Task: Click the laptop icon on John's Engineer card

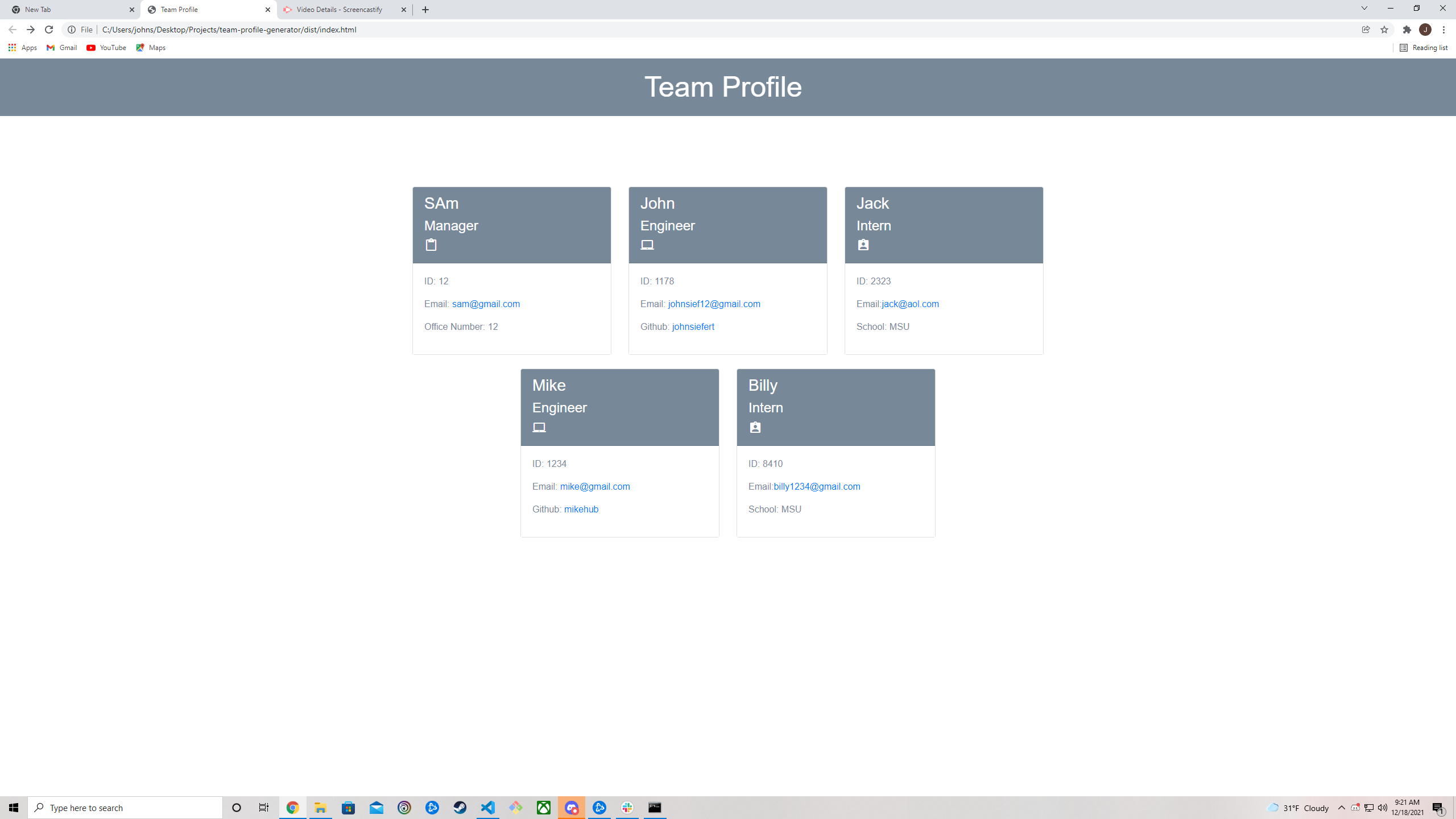Action: click(648, 245)
